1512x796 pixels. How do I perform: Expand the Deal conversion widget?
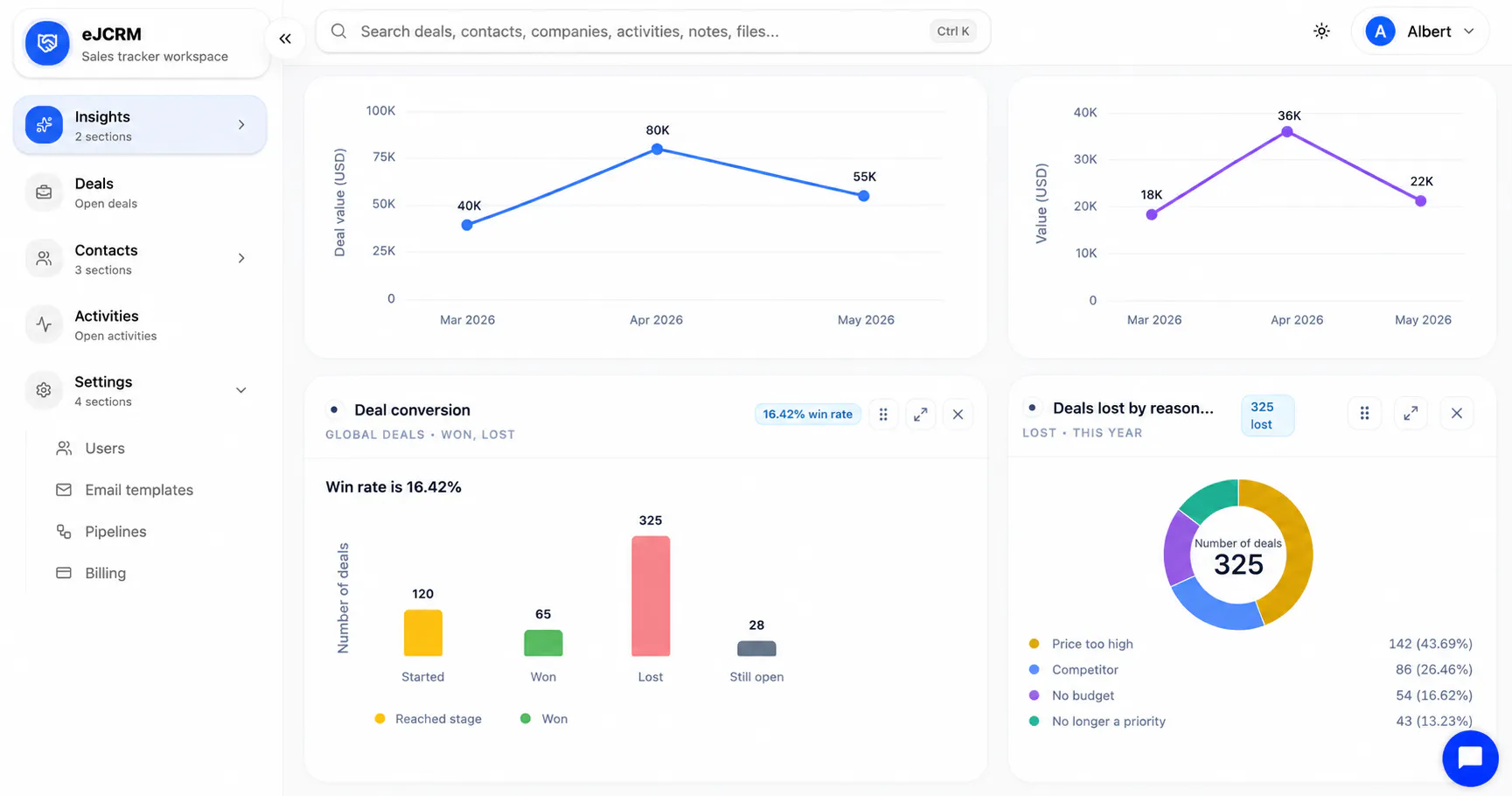pos(921,415)
